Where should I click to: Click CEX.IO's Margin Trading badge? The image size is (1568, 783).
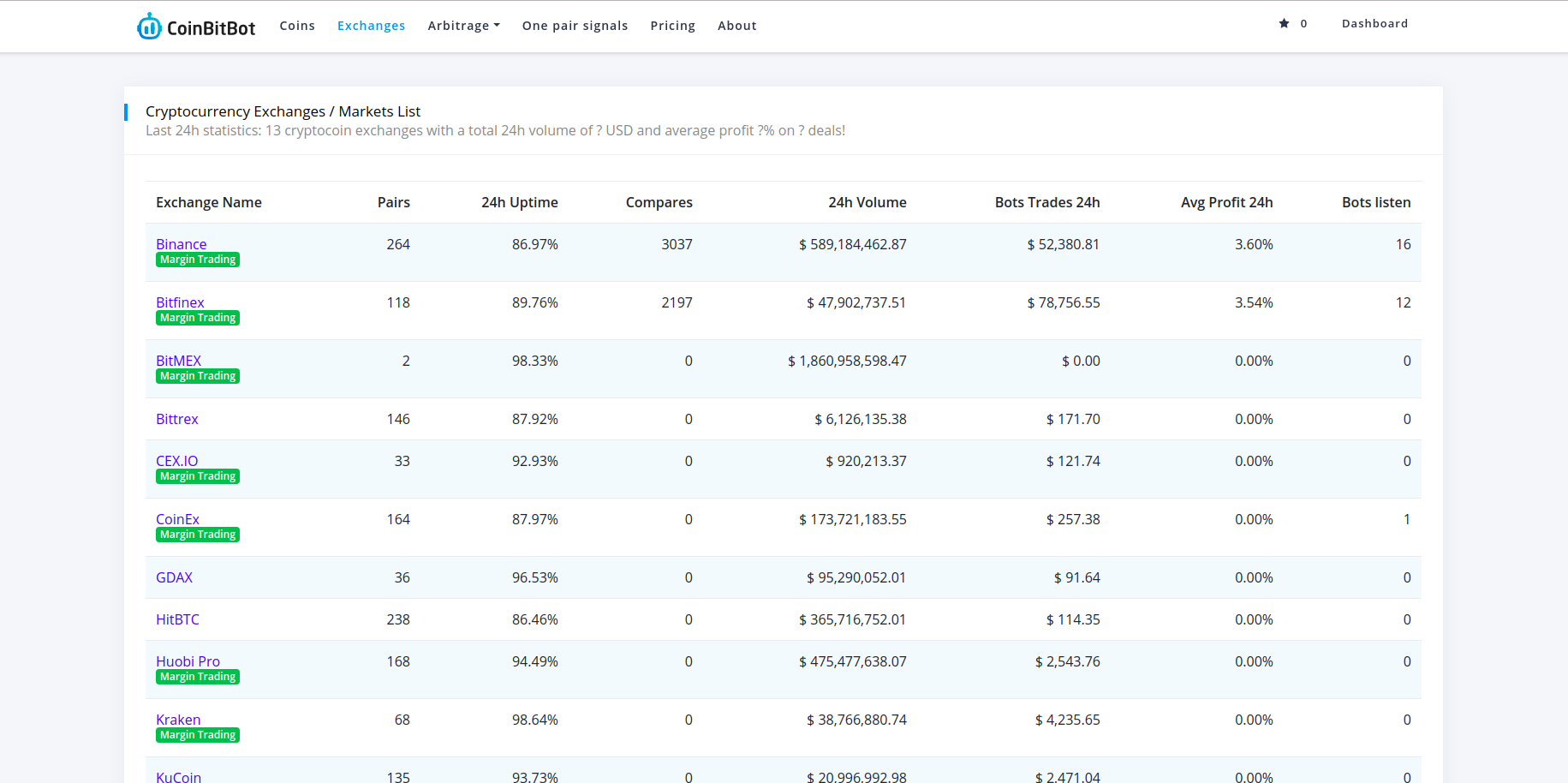pyautogui.click(x=198, y=476)
